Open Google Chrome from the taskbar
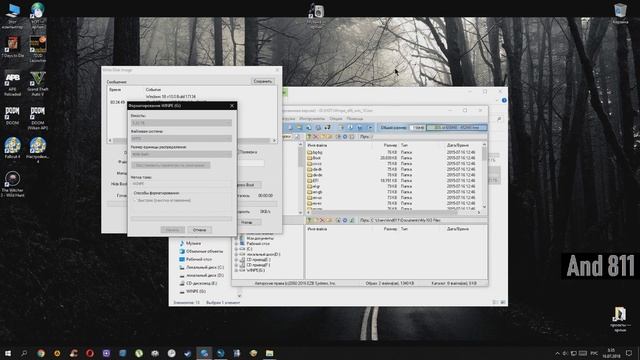 41,353
